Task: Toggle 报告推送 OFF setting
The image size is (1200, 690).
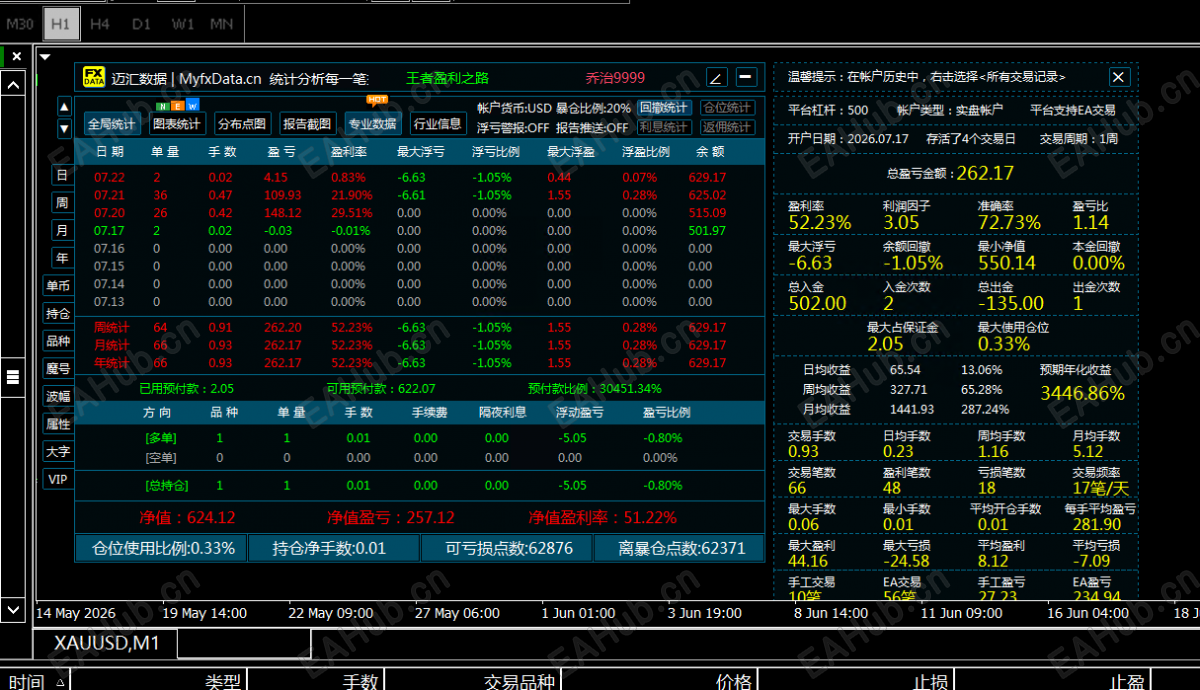Action: [592, 127]
